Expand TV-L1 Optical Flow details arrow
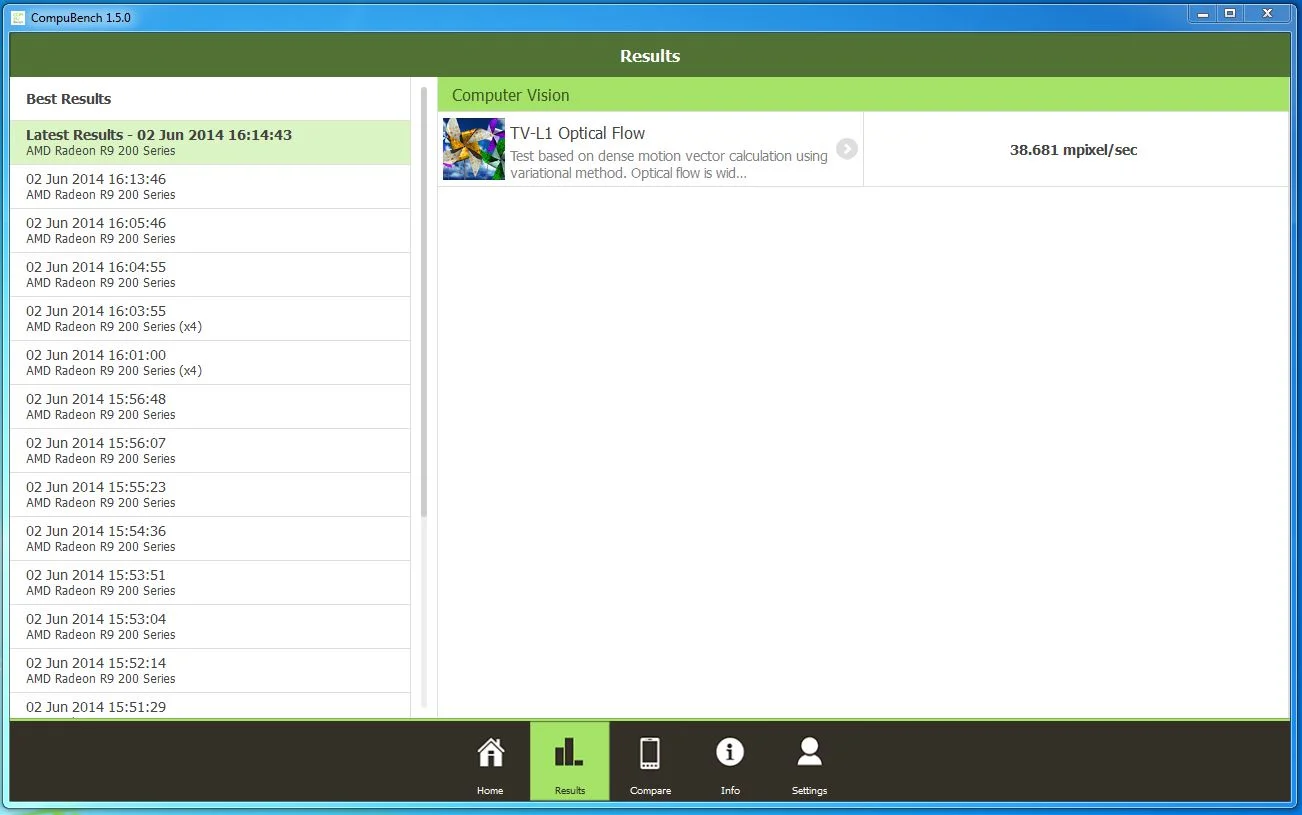Viewport: 1302px width, 815px height. 847,149
